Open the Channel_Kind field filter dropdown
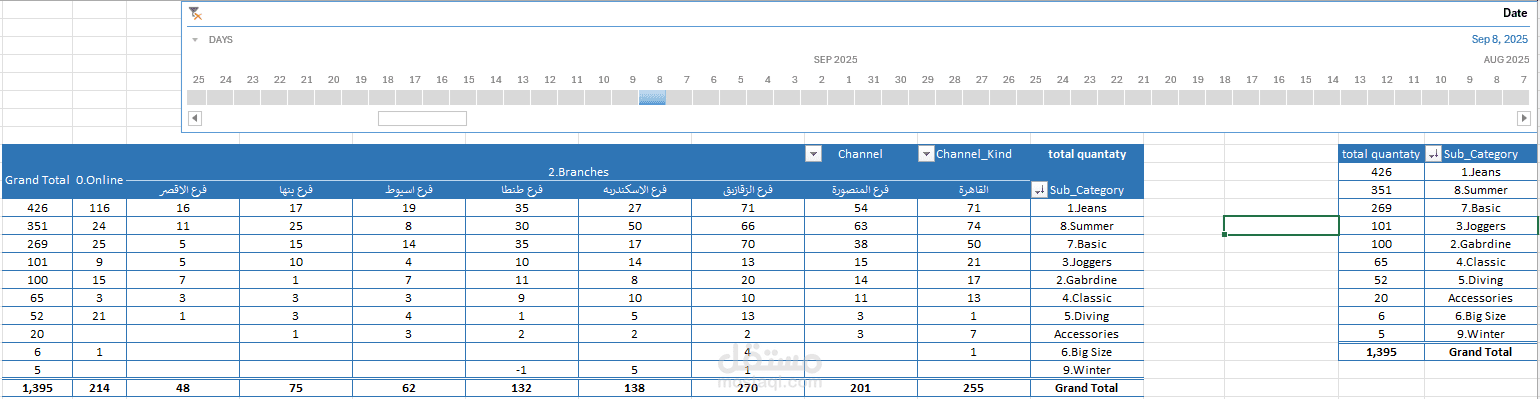The height and width of the screenshot is (399, 1540). tap(925, 154)
